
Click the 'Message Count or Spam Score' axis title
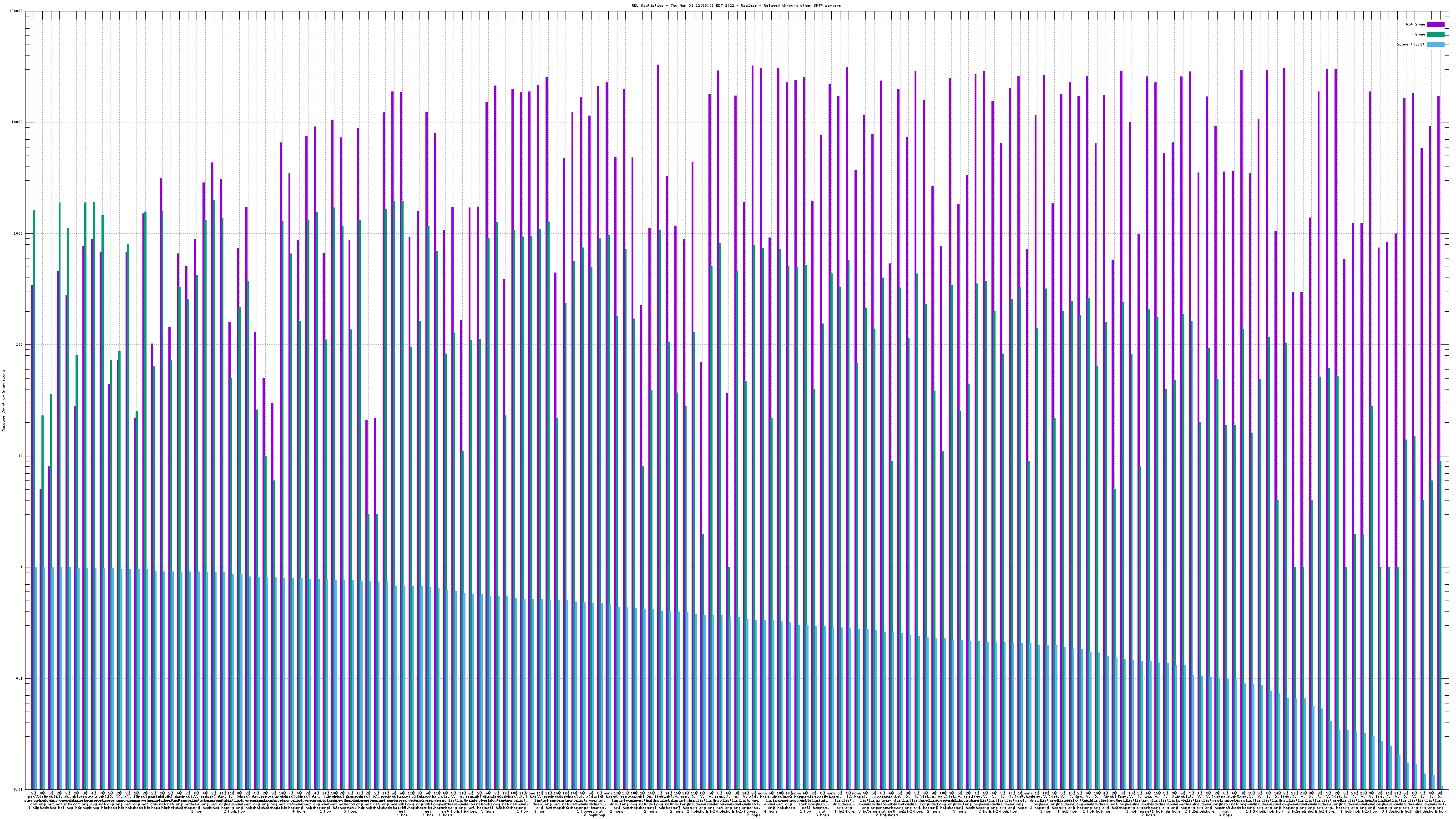tap(3, 401)
